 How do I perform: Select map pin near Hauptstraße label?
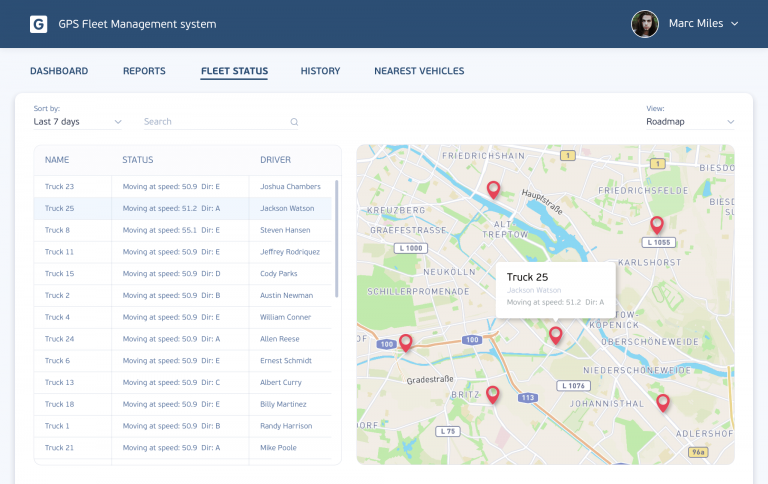click(493, 189)
